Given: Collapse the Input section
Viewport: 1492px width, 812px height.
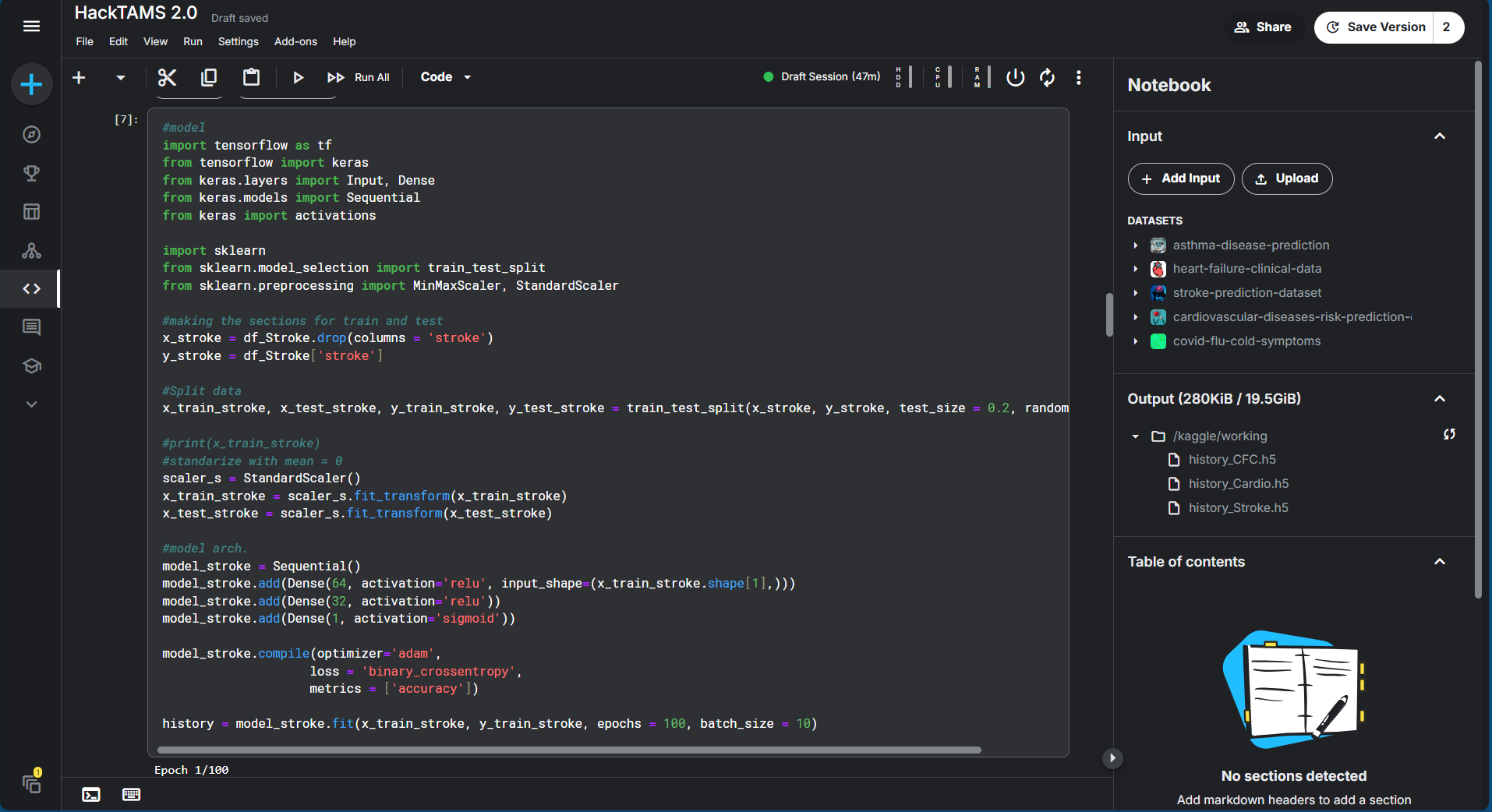Looking at the screenshot, I should (1439, 136).
